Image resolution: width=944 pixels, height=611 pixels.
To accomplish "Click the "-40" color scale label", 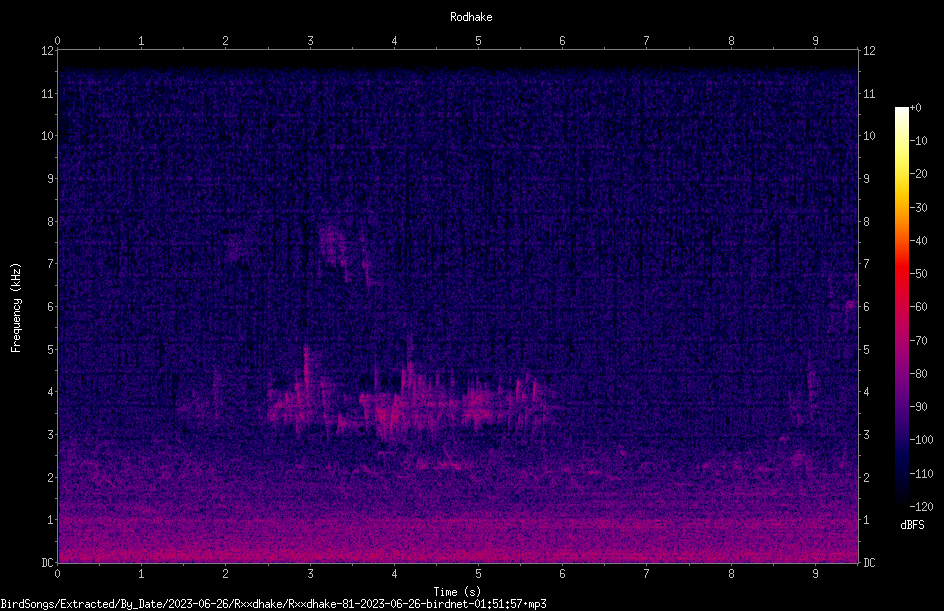I will (x=918, y=241).
